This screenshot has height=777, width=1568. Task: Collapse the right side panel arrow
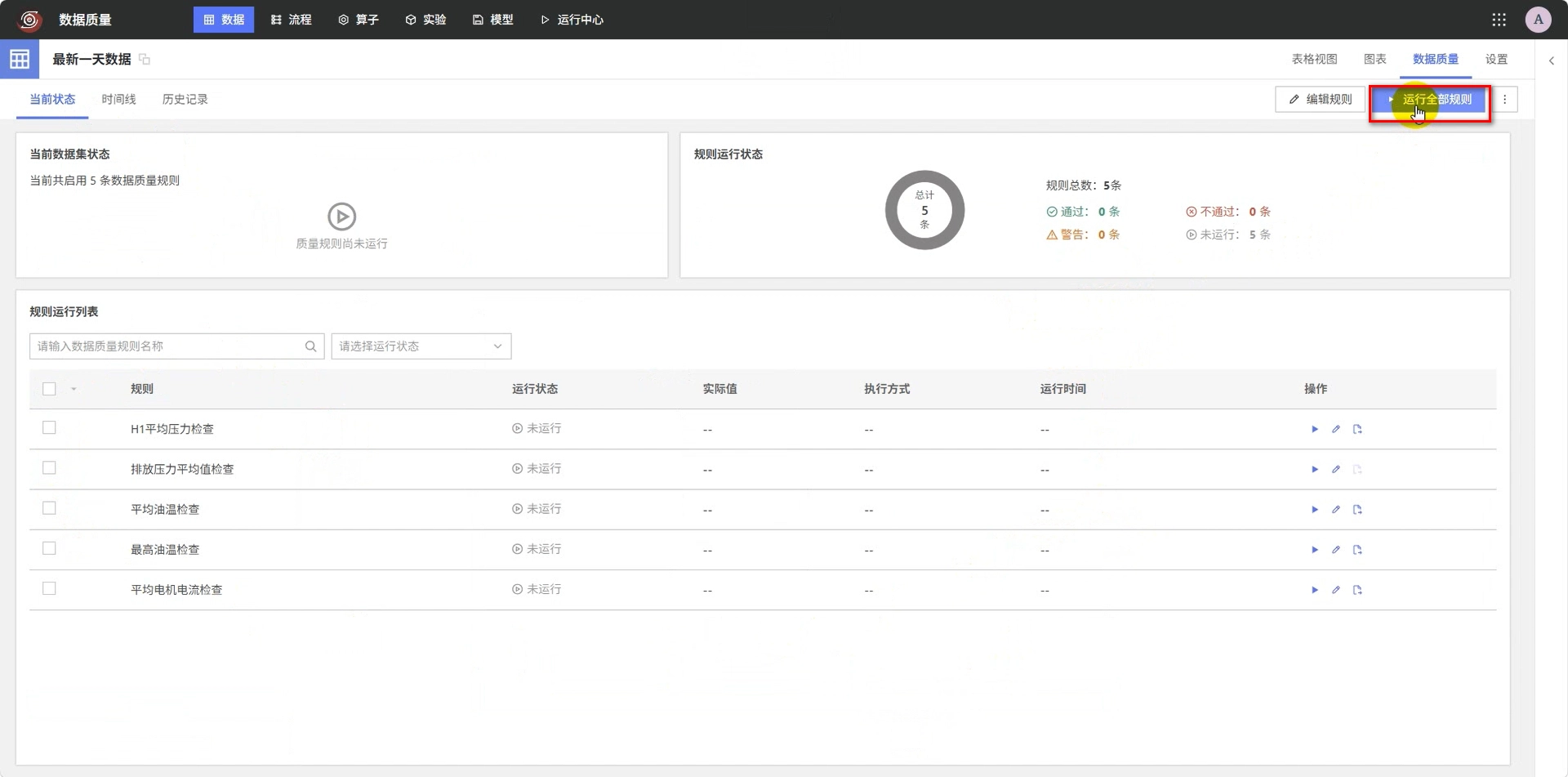[x=1551, y=60]
